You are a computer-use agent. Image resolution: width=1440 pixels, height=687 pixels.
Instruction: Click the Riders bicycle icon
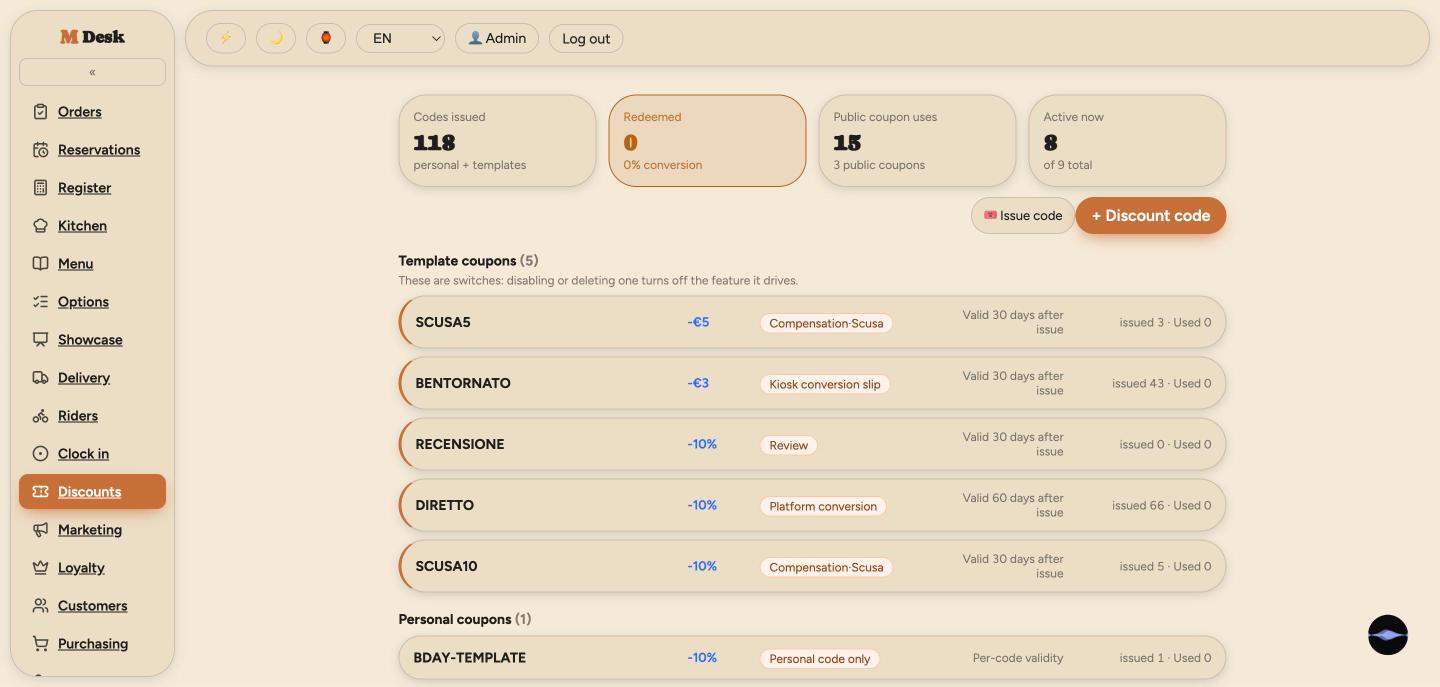[40, 416]
